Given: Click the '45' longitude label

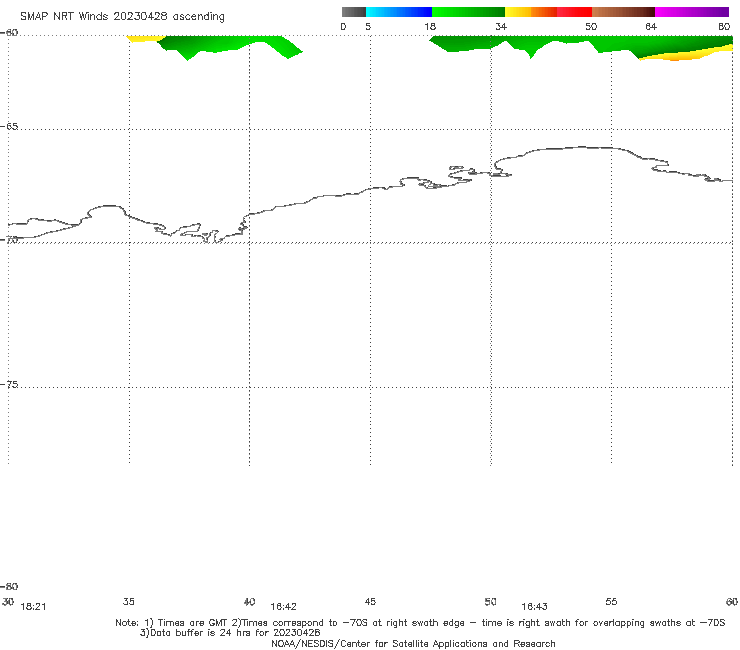Looking at the screenshot, I should 370,602.
